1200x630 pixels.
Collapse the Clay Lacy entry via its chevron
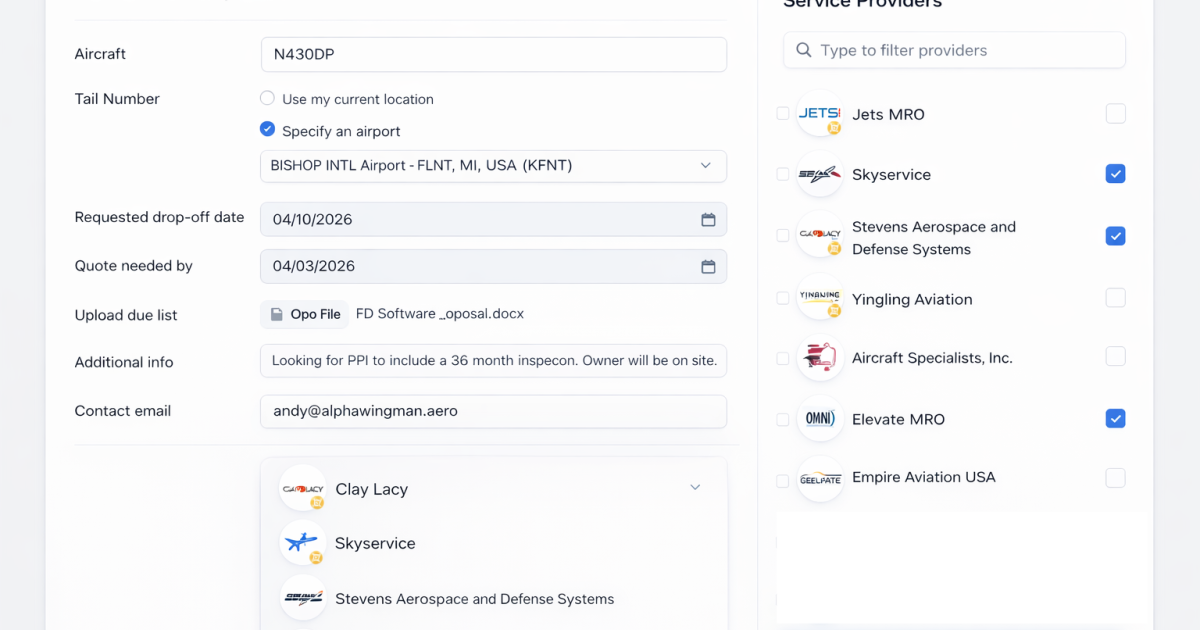695,487
